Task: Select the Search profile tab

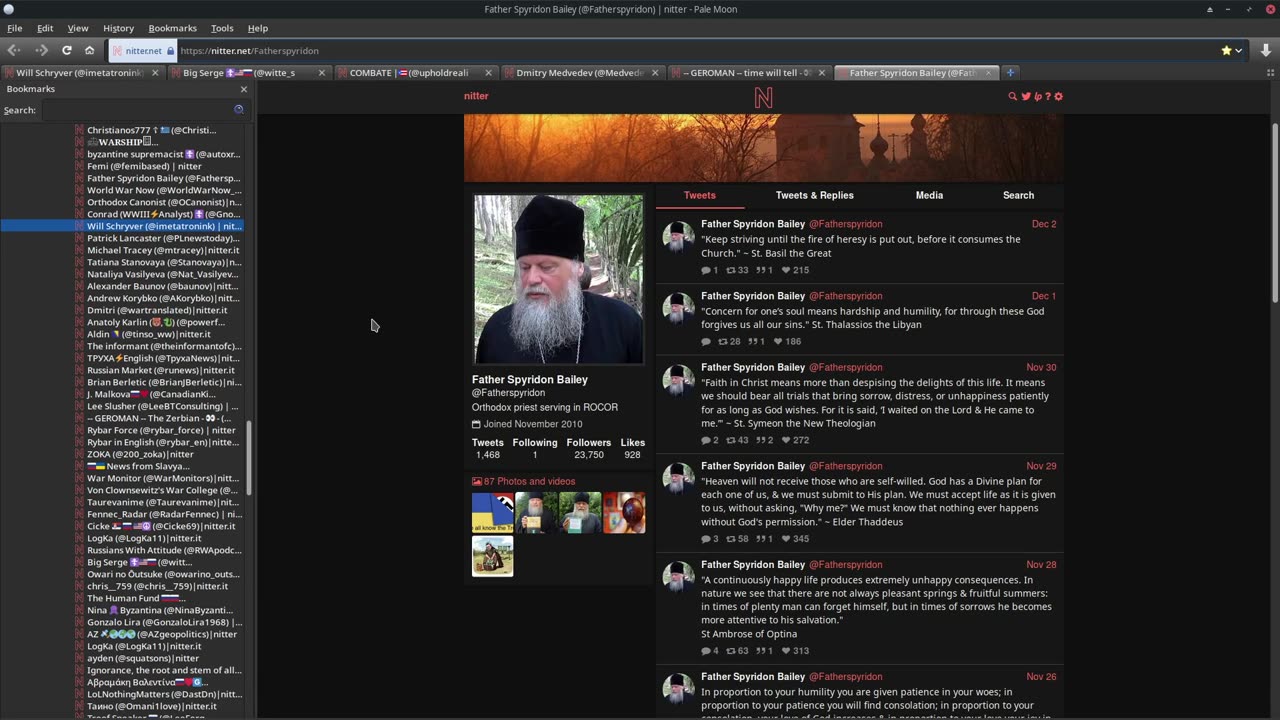Action: pos(1018,195)
